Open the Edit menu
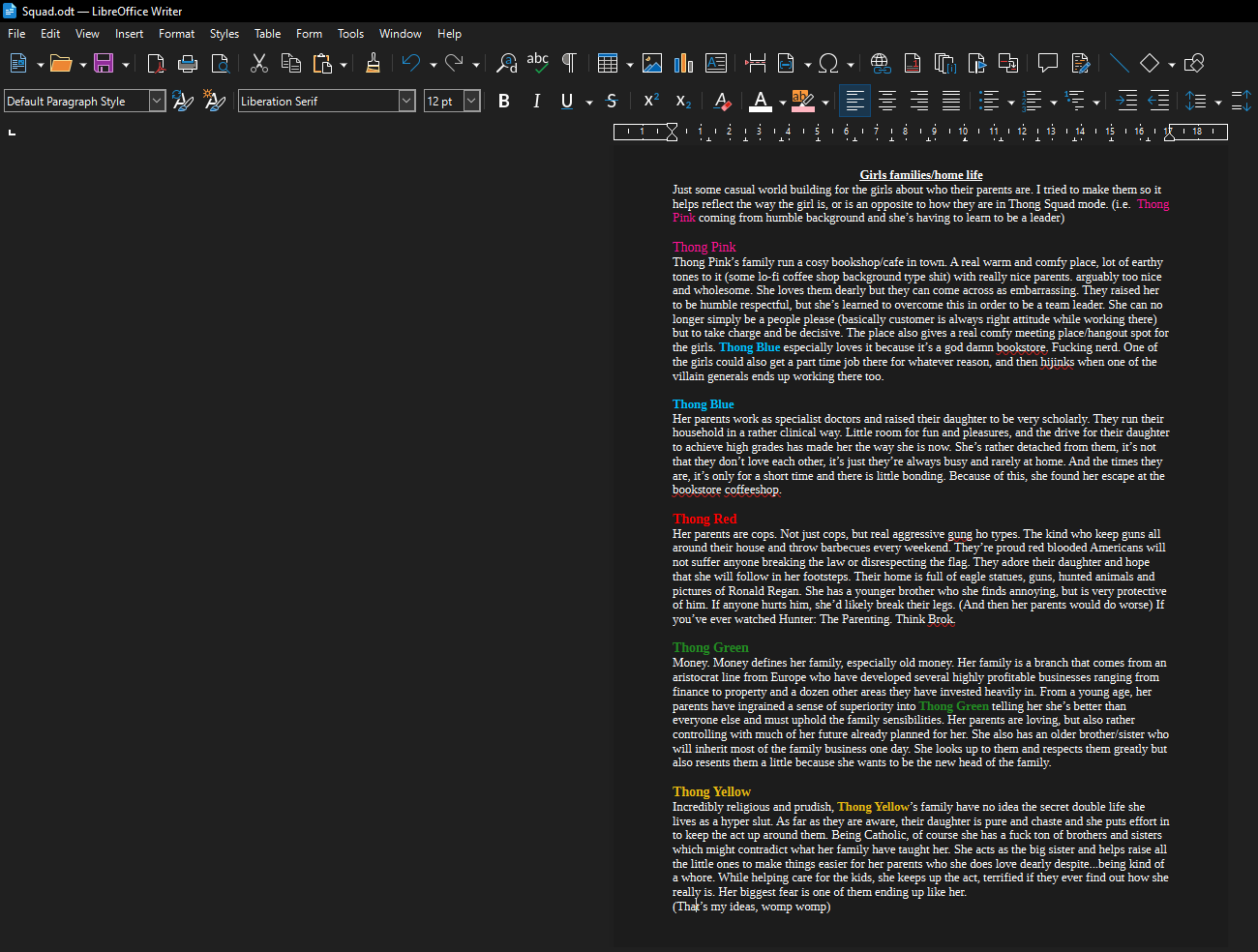 (x=50, y=34)
